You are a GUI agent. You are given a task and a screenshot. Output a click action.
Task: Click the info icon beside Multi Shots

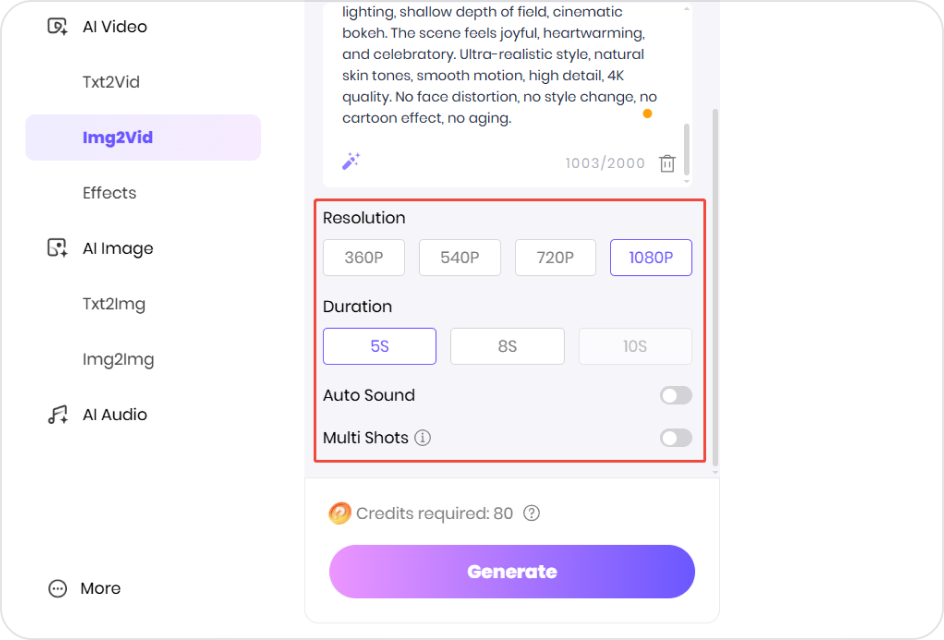[423, 438]
